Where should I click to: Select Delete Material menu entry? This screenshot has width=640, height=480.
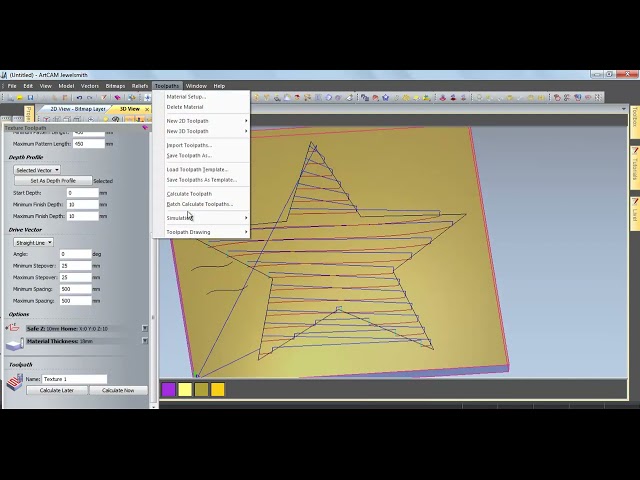(185, 107)
